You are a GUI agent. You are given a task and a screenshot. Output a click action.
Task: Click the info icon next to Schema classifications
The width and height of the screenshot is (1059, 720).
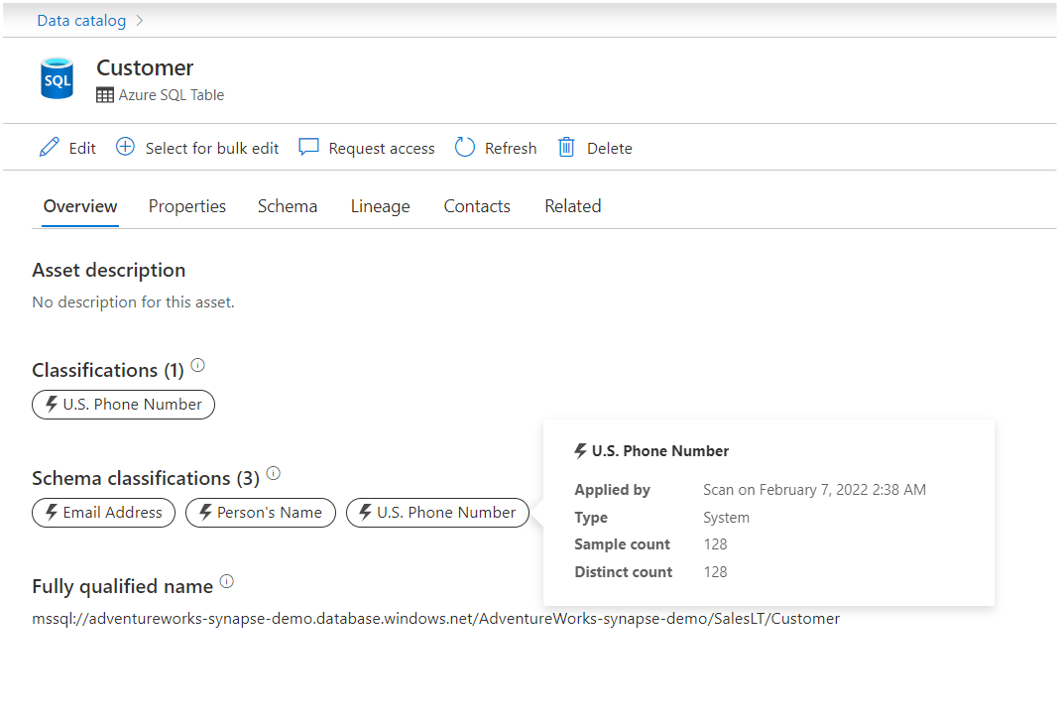(x=273, y=473)
